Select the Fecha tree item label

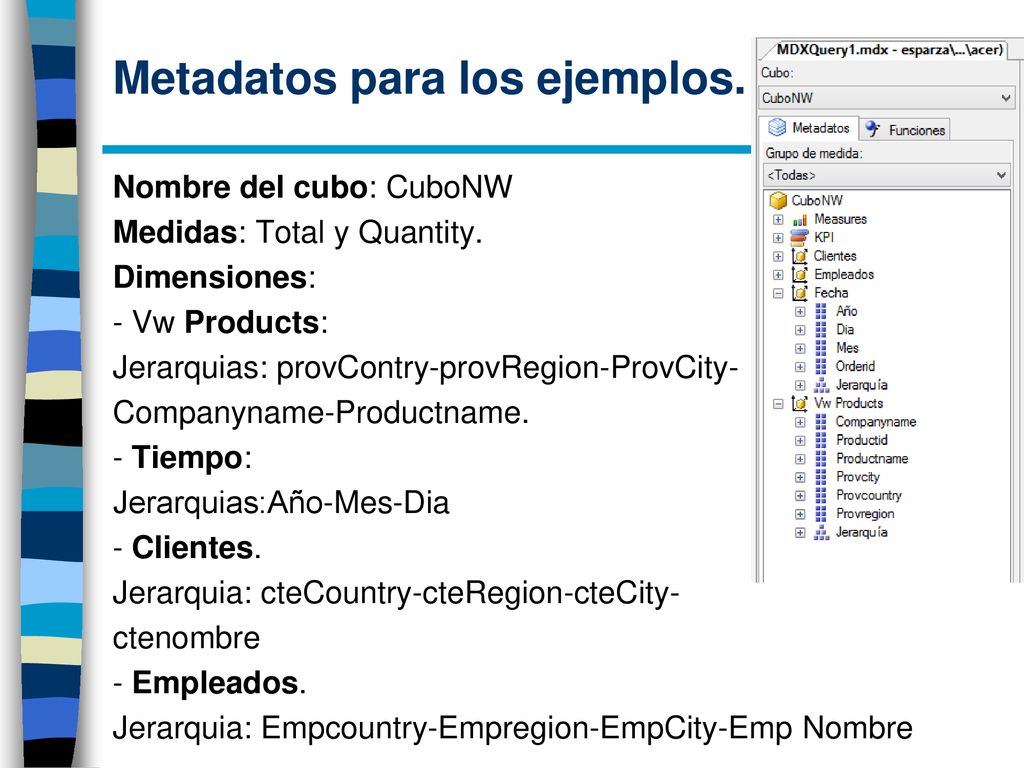pos(831,293)
